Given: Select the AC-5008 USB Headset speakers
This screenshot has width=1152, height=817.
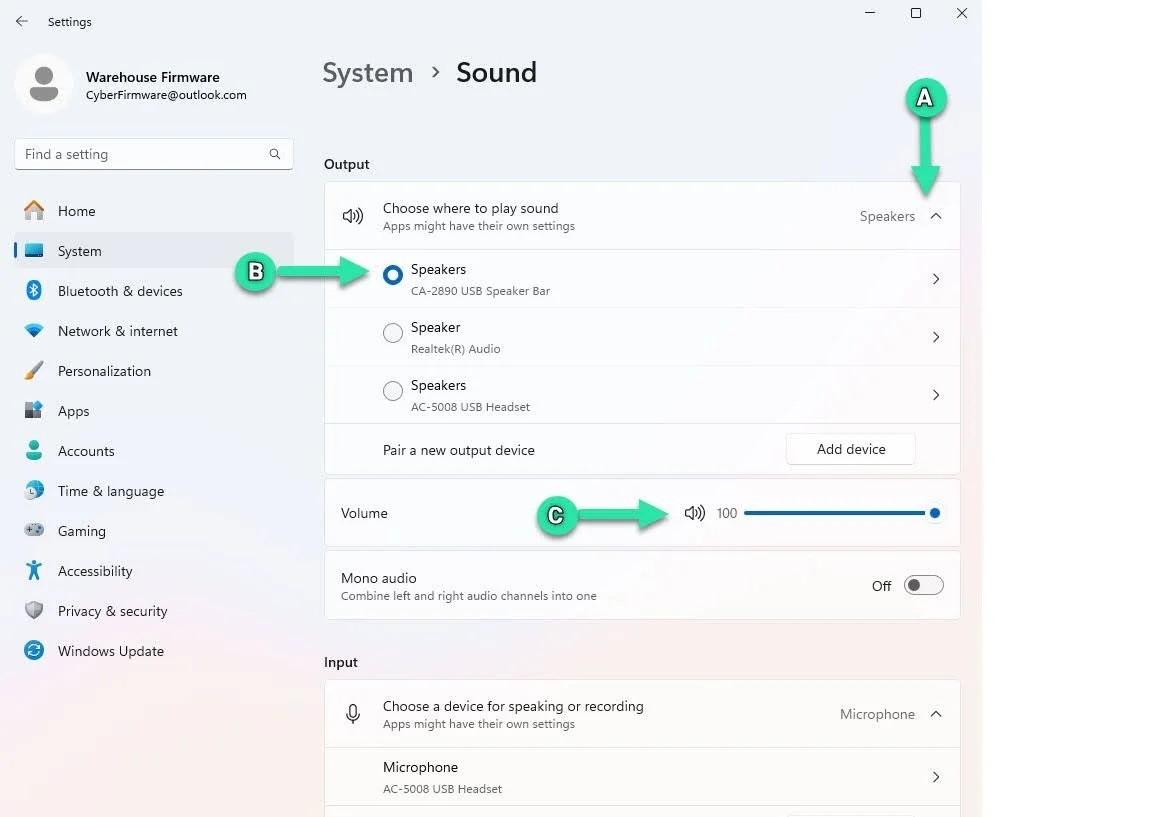Looking at the screenshot, I should click(x=393, y=391).
